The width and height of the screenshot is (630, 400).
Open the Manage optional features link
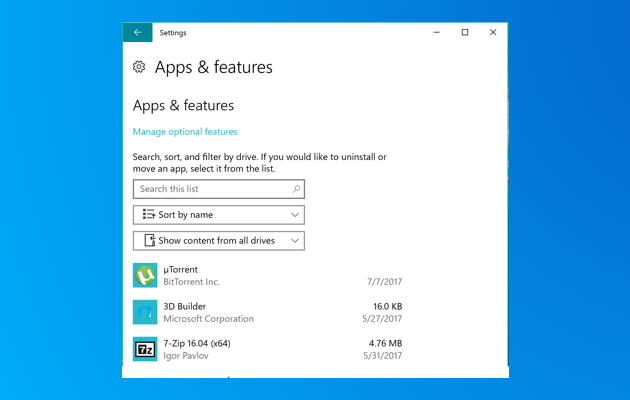185,132
